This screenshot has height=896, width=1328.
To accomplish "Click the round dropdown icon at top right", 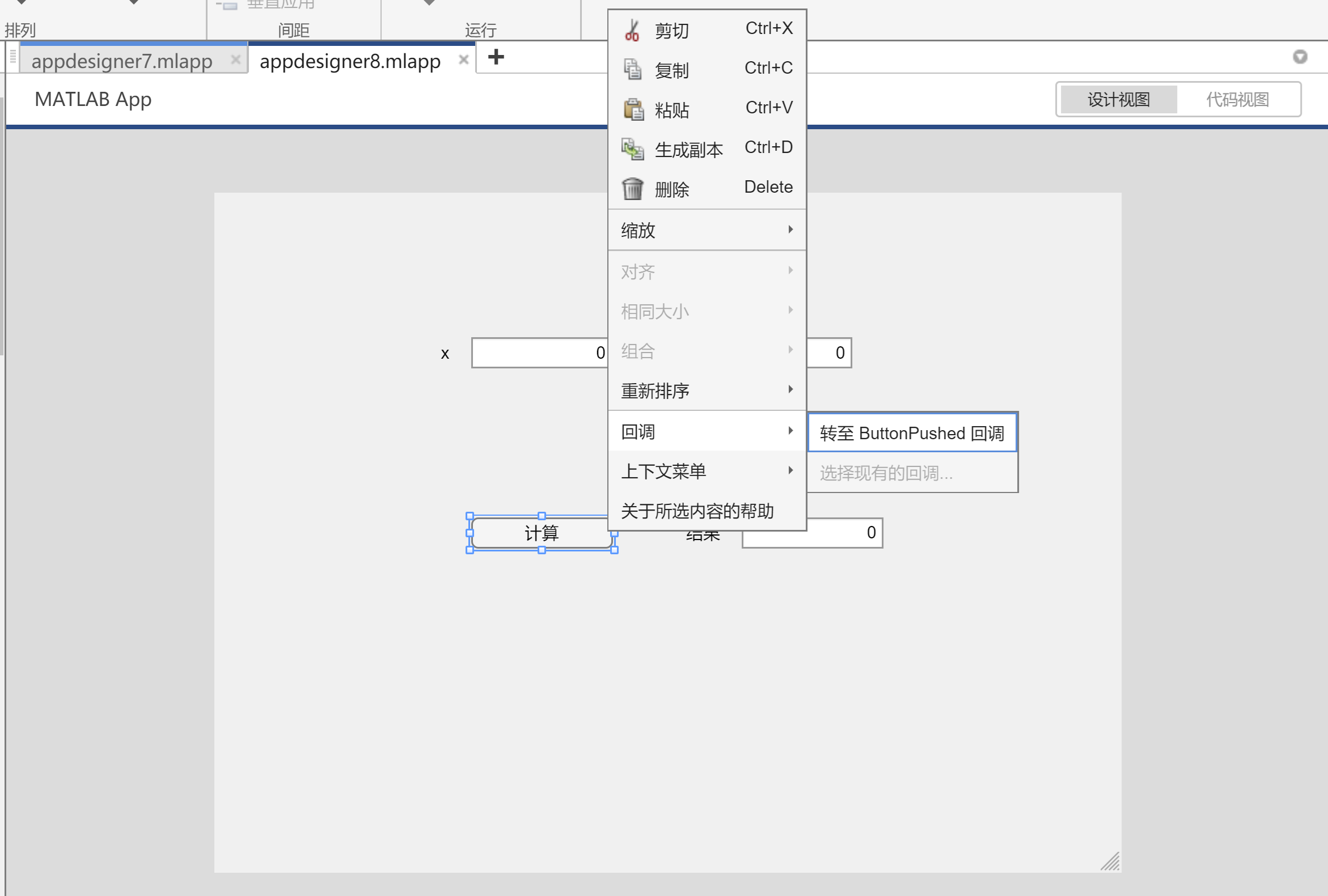I will pos(1300,57).
